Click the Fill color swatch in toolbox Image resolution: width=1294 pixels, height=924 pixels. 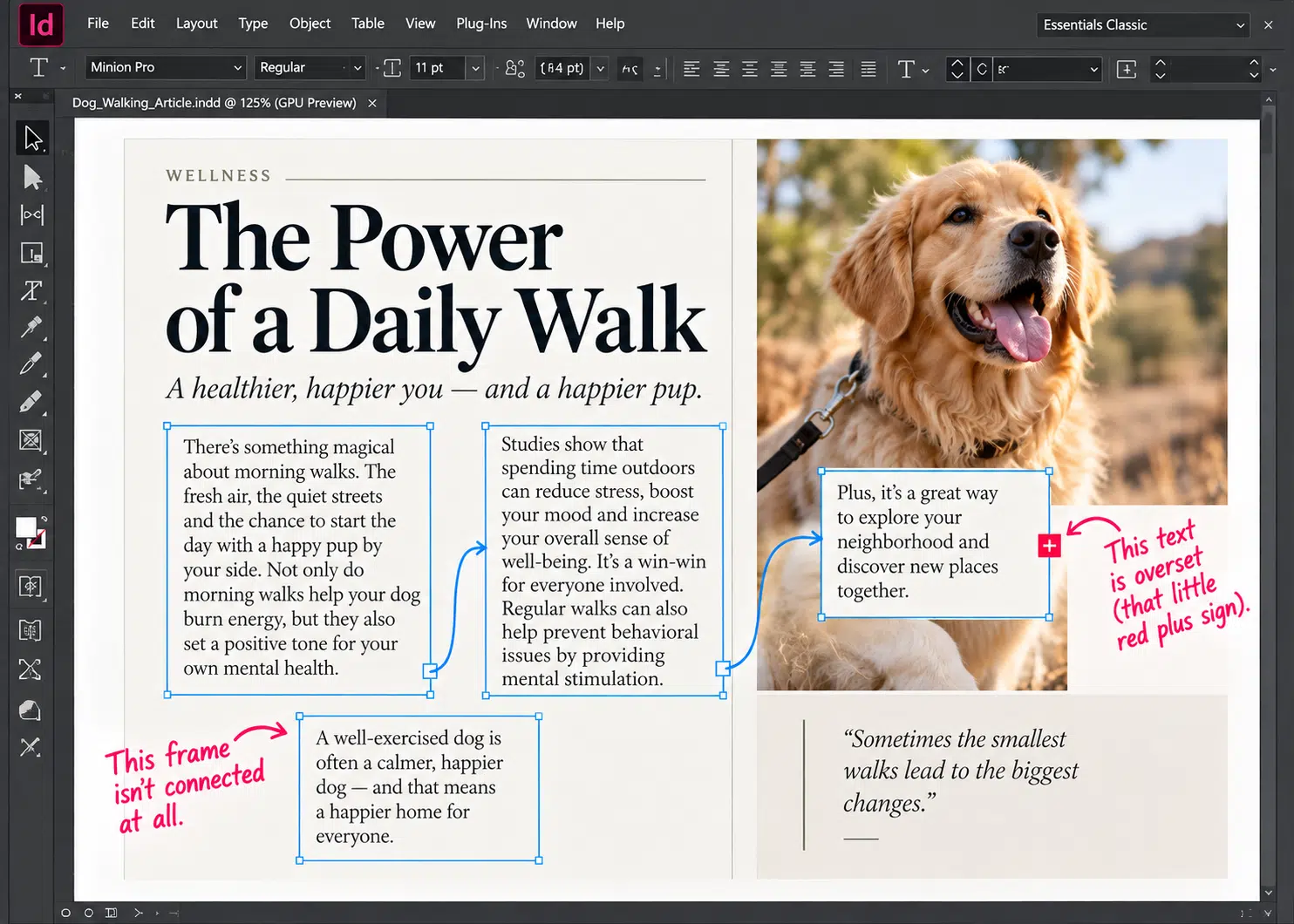pos(25,527)
